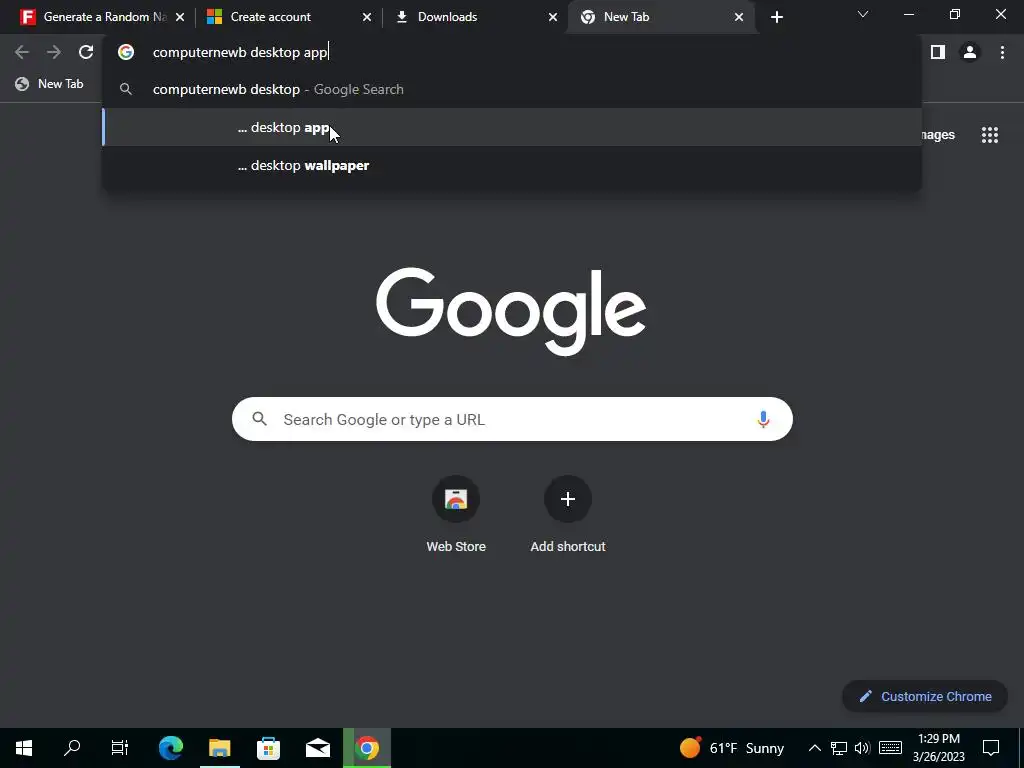Open the Web Store shortcut
This screenshot has height=768, width=1024.
456,515
